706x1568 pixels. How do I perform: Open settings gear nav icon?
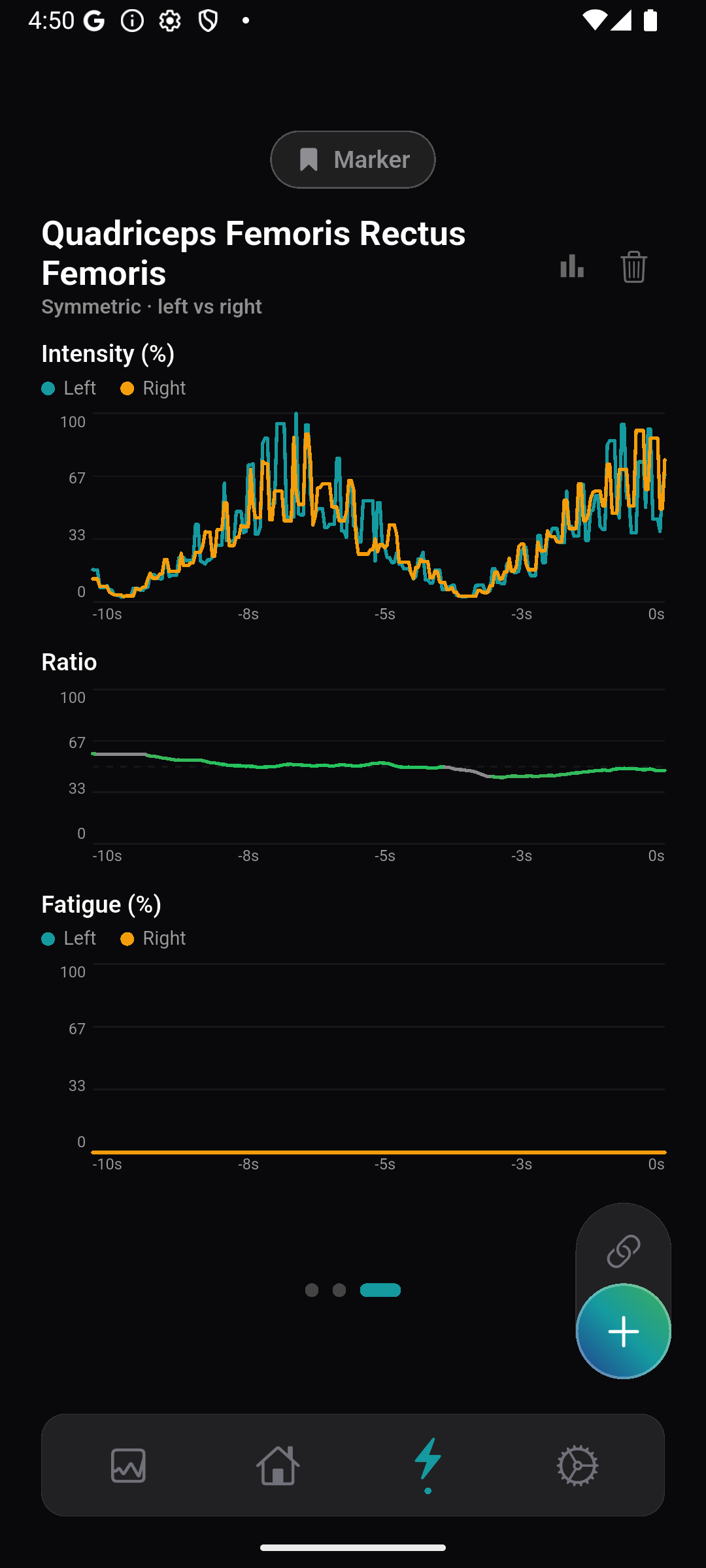pyautogui.click(x=577, y=1465)
